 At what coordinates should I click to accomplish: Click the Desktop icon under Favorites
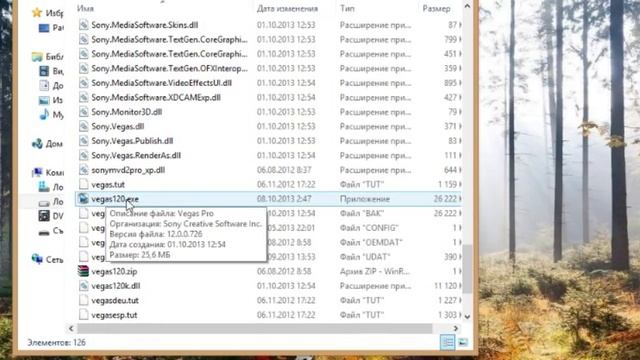click(x=44, y=28)
